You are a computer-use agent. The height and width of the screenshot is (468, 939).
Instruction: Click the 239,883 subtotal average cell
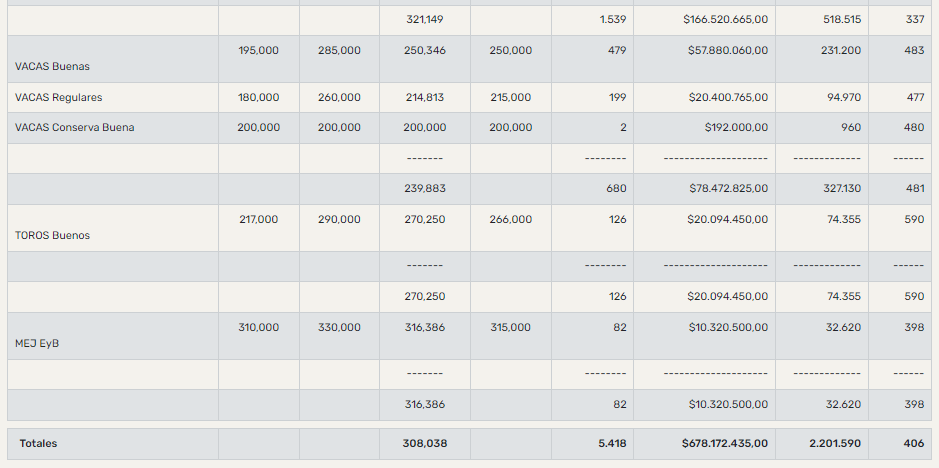[426, 188]
